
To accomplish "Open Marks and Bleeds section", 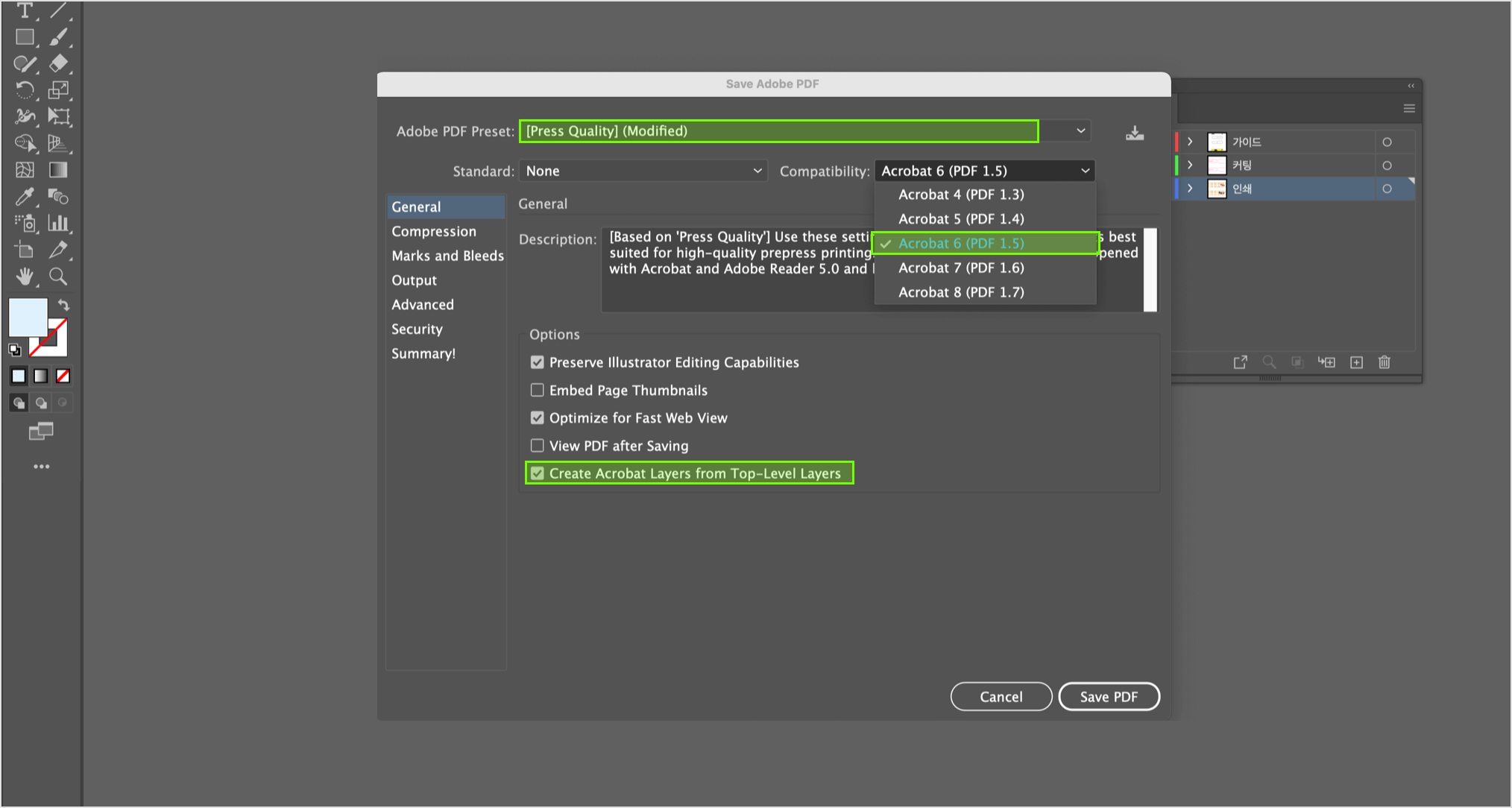I will point(446,256).
